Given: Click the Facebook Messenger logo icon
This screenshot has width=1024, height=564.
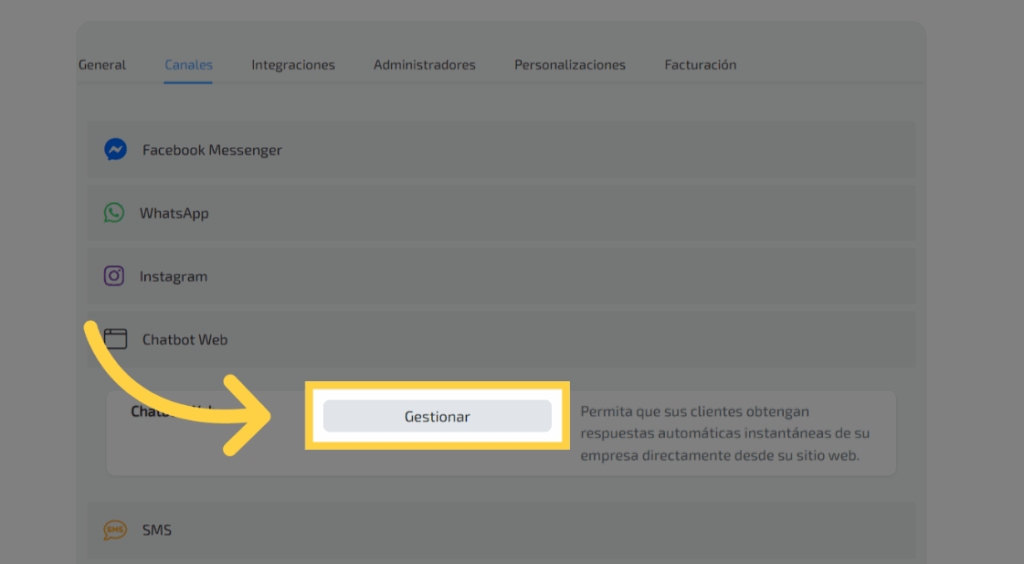Looking at the screenshot, I should coord(115,150).
